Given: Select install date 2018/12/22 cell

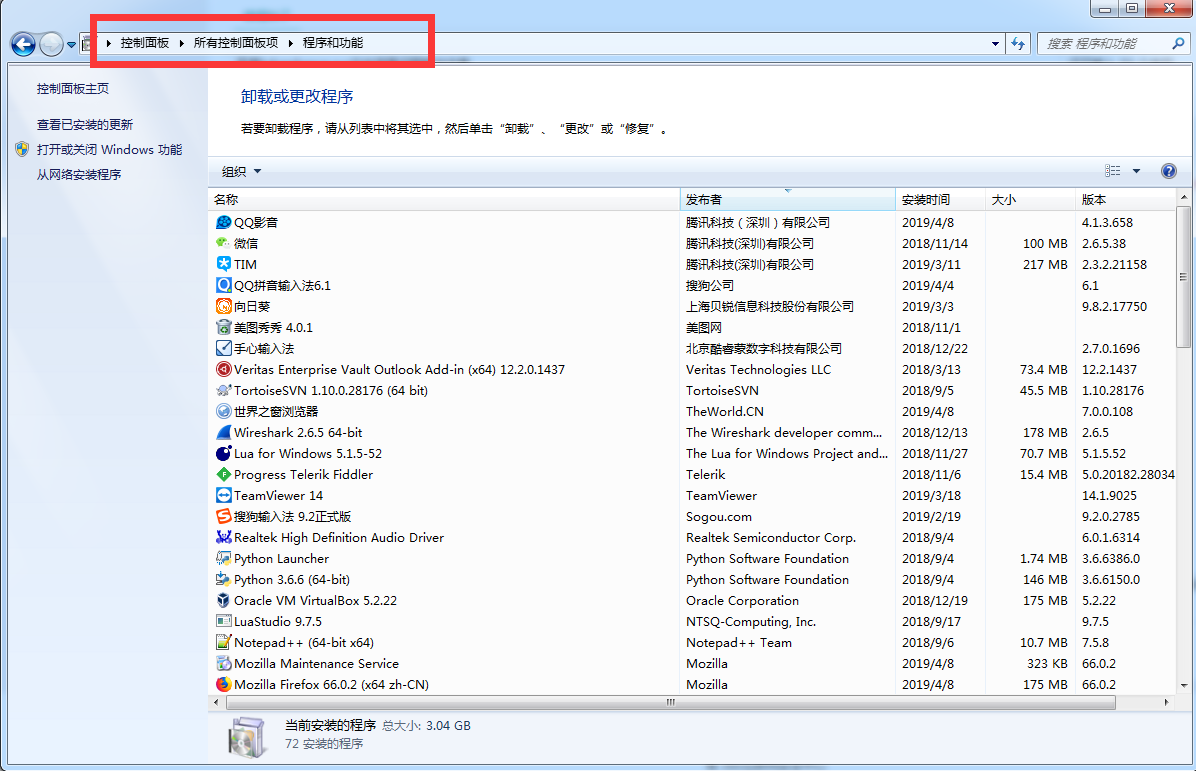Looking at the screenshot, I should 934,349.
